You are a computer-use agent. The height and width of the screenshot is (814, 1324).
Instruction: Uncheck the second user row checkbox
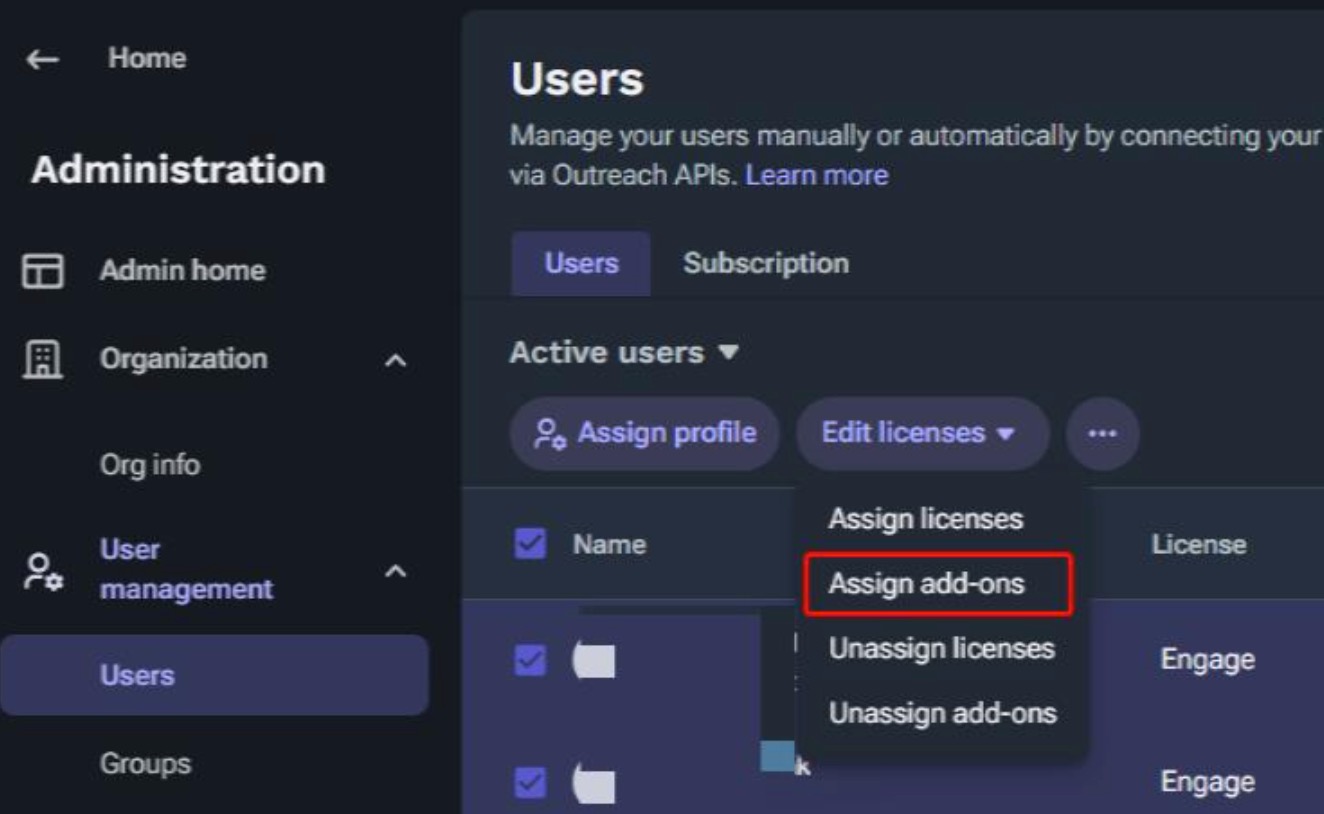[530, 783]
